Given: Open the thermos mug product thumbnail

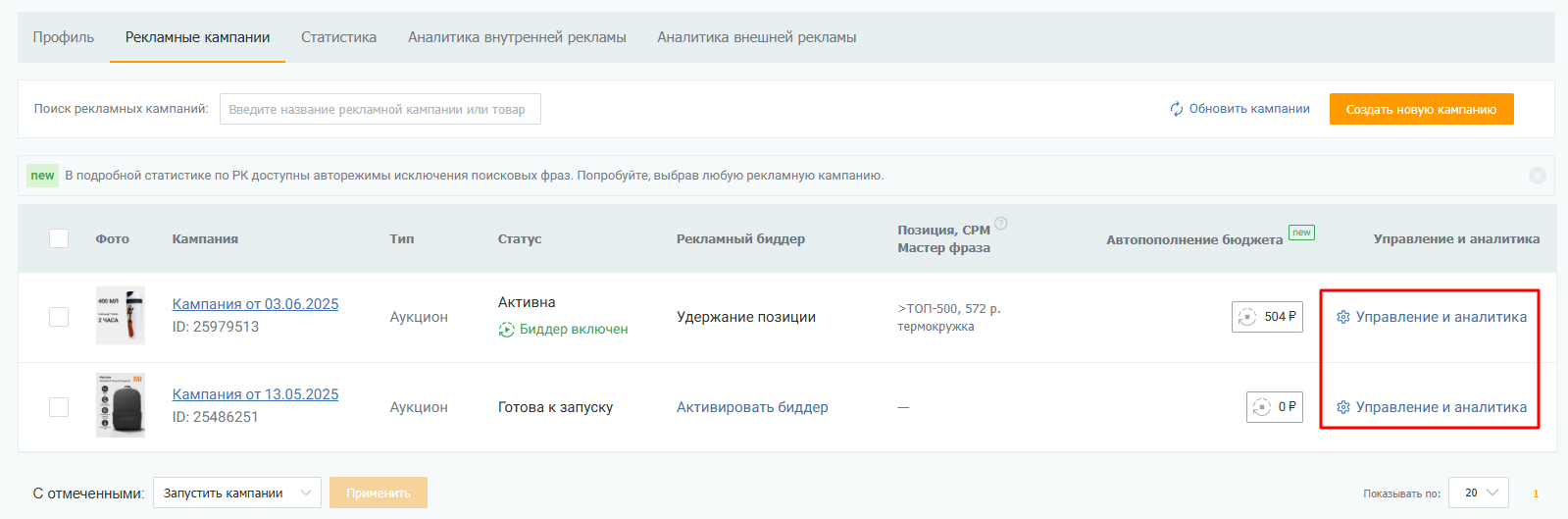Looking at the screenshot, I should pyautogui.click(x=120, y=316).
